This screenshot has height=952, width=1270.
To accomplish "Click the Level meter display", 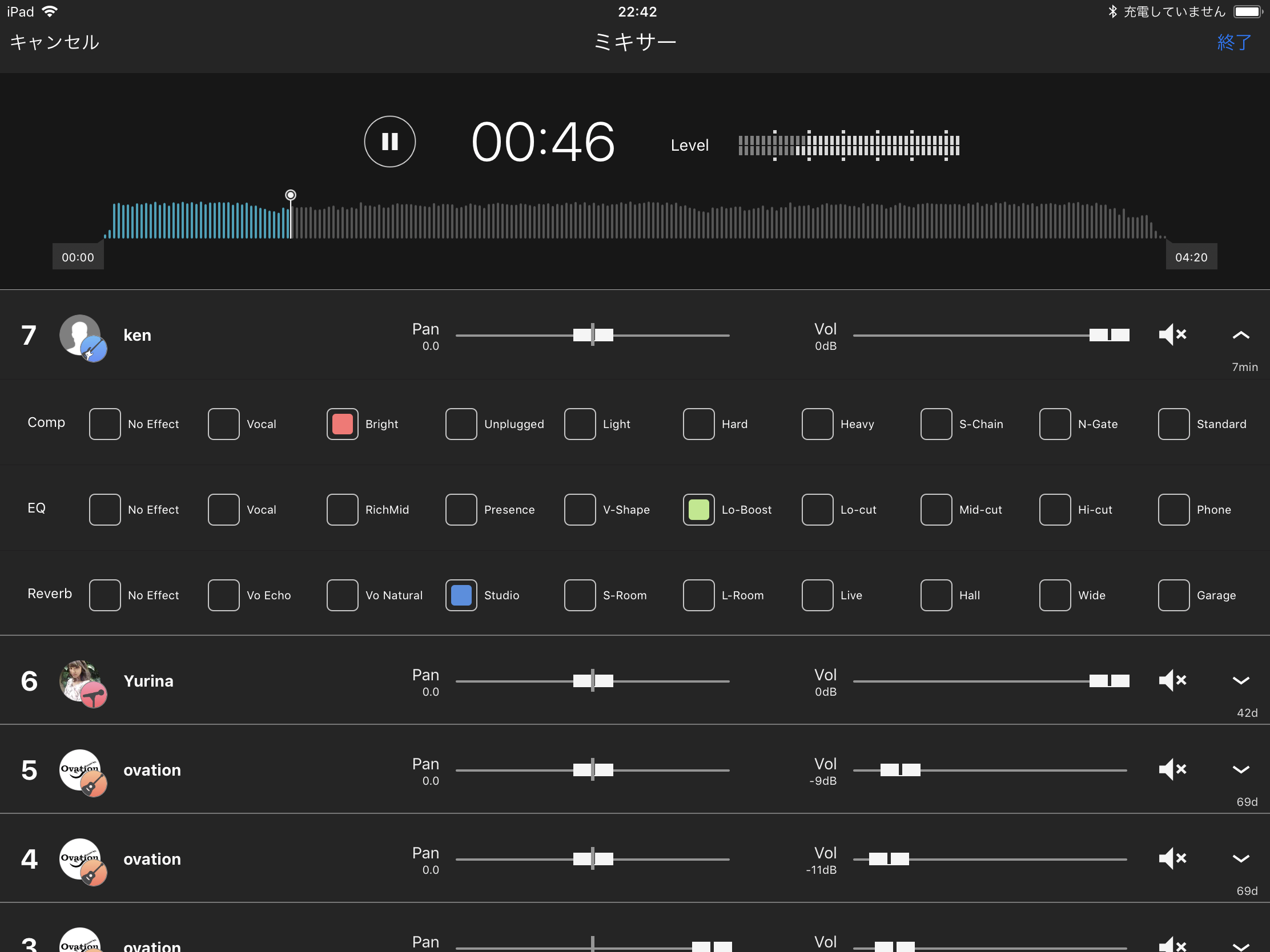I will click(x=849, y=145).
